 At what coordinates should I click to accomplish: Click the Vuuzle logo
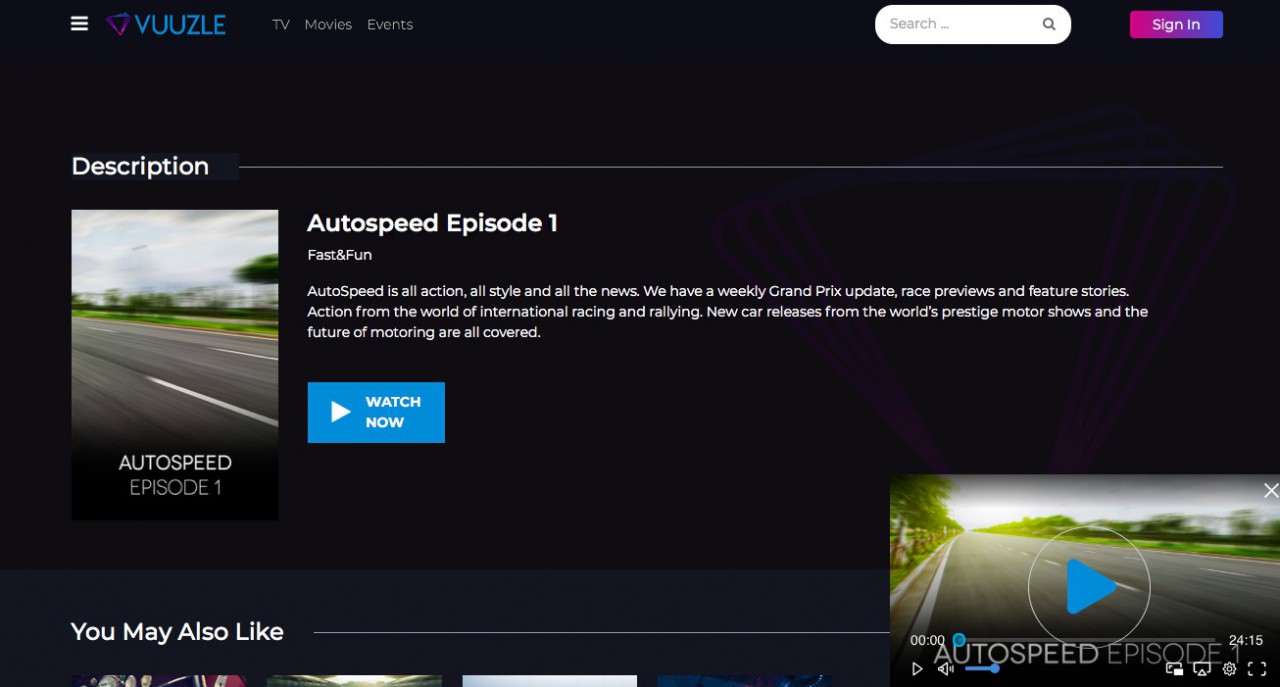[x=166, y=24]
